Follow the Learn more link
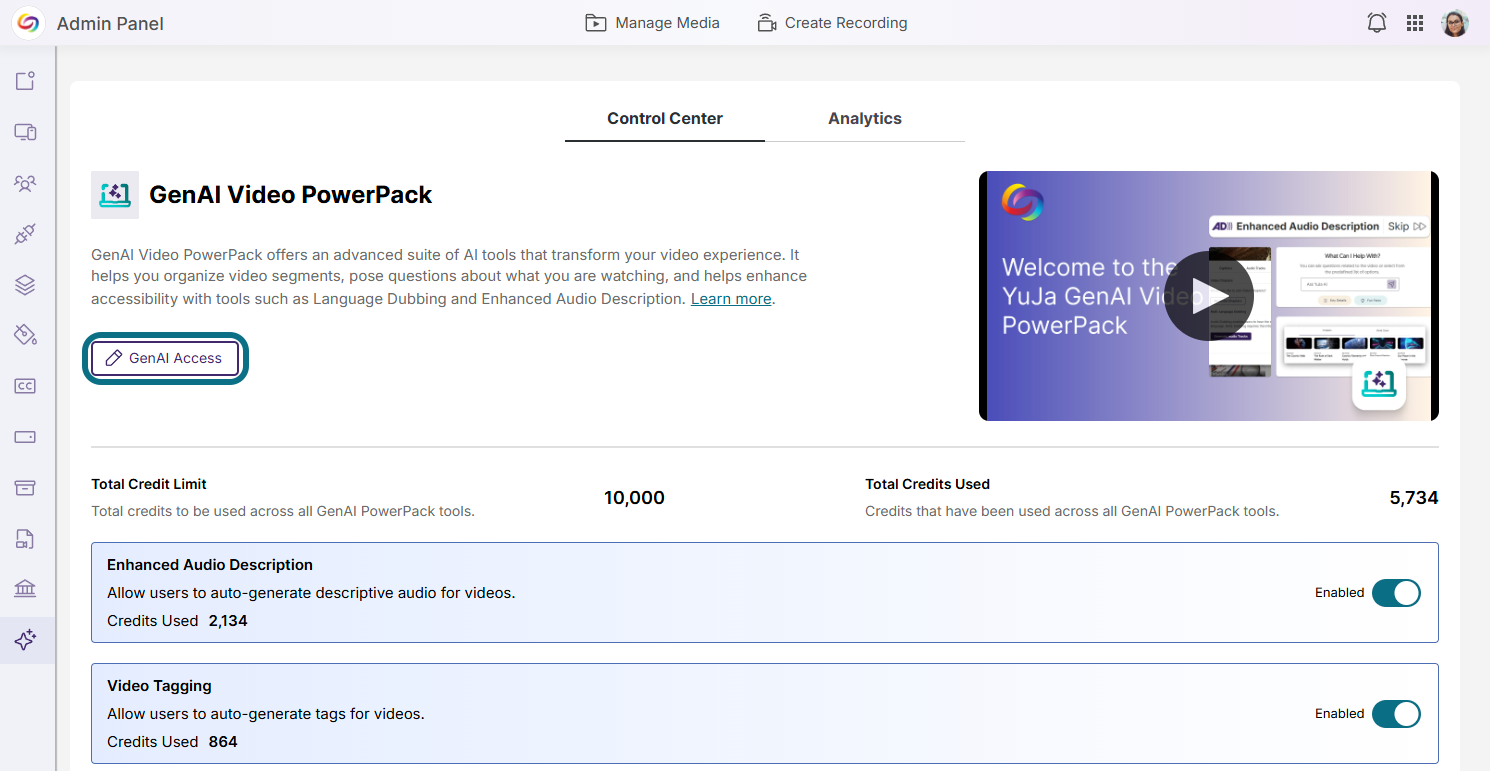1490x771 pixels. click(731, 299)
